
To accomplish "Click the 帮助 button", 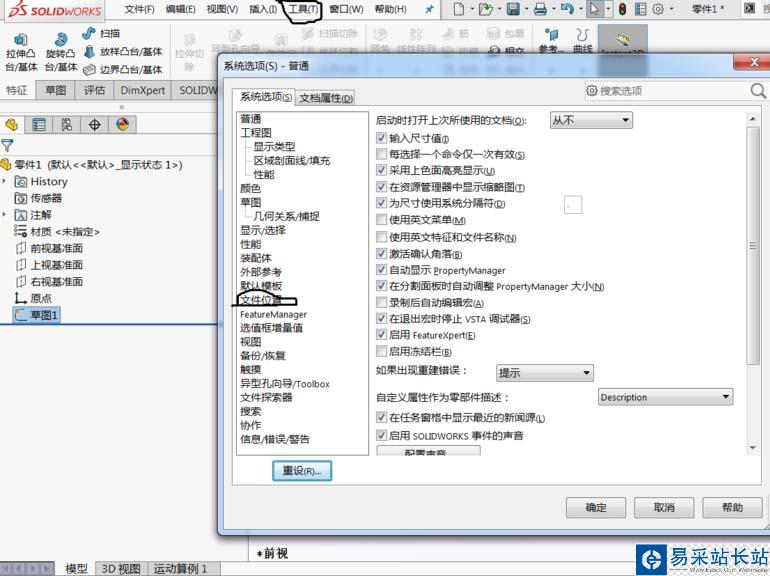I will 732,508.
